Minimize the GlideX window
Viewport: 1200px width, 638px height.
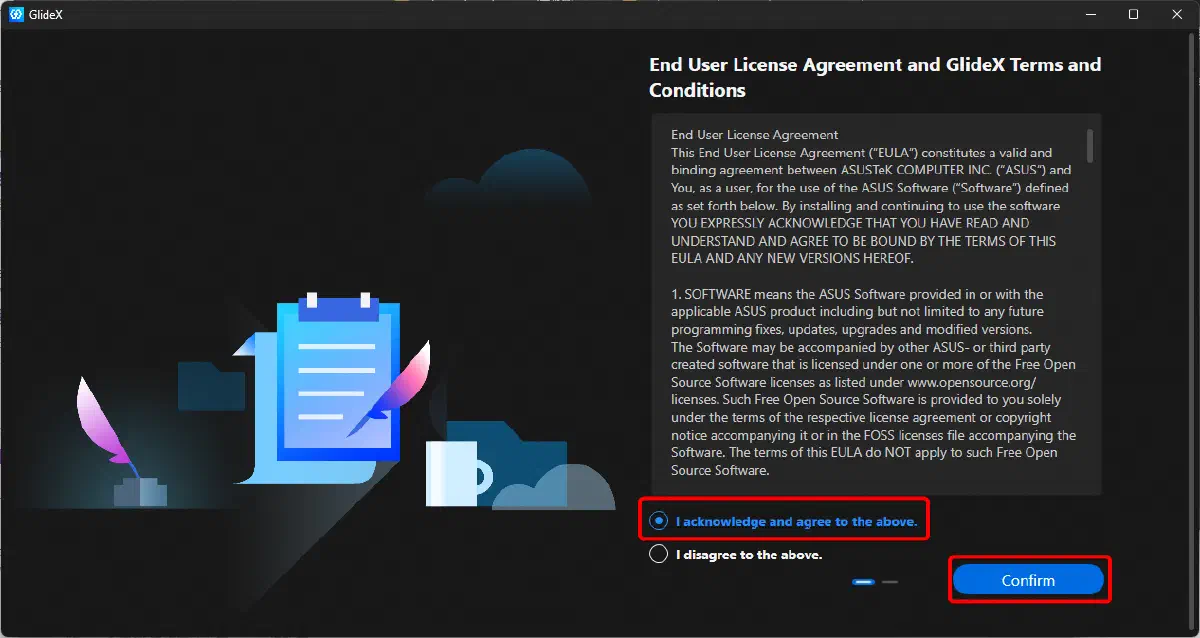pyautogui.click(x=1090, y=14)
